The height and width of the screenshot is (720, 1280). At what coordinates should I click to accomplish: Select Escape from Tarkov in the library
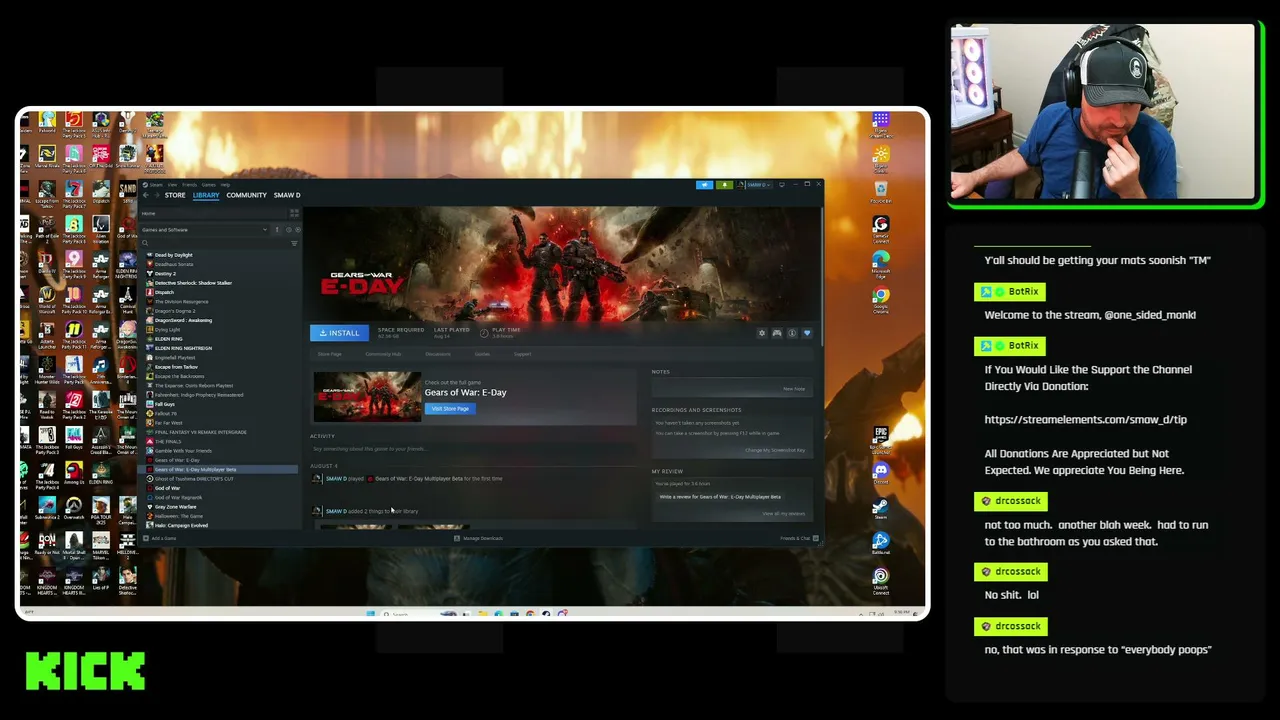coord(176,367)
